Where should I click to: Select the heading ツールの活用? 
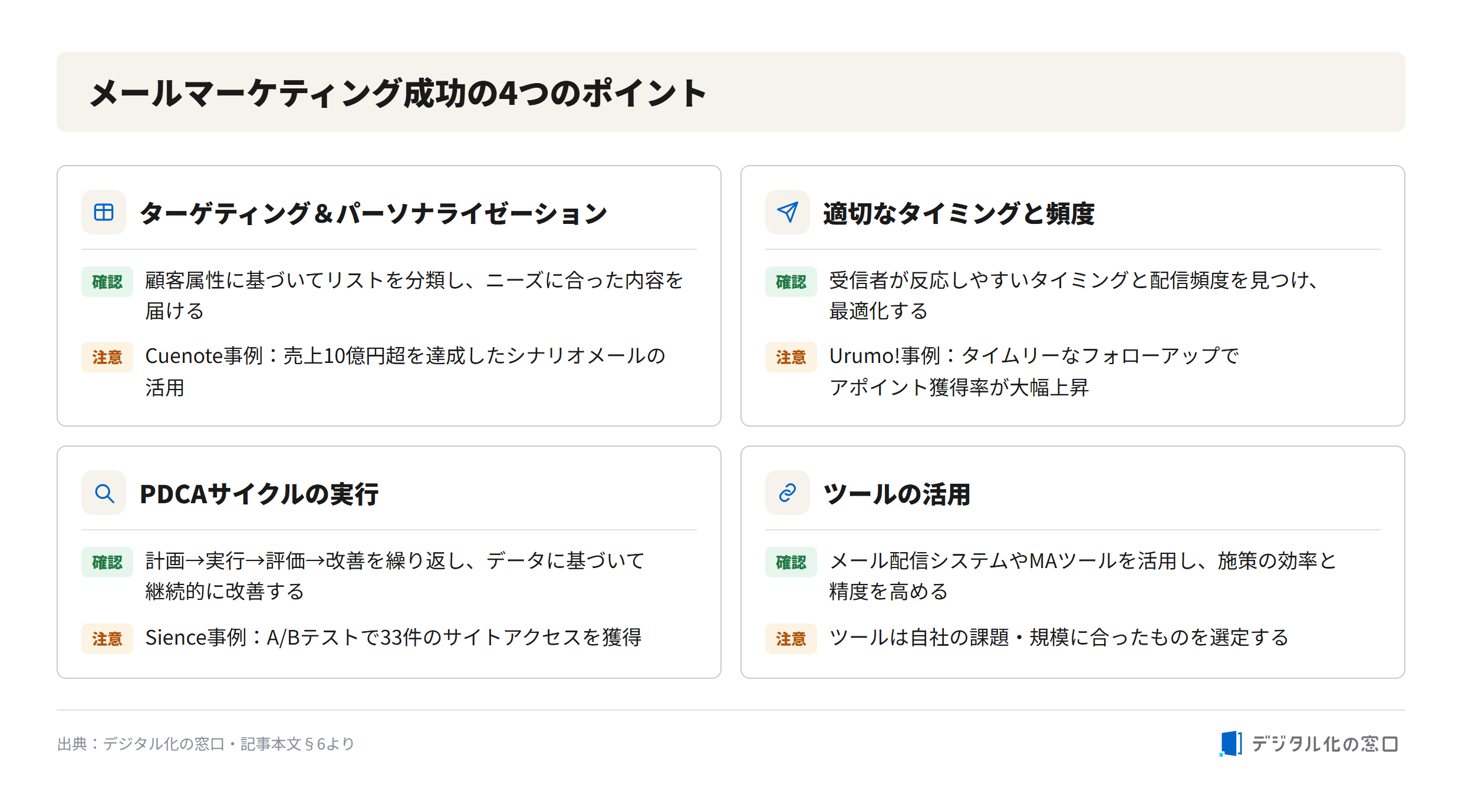[x=897, y=494]
